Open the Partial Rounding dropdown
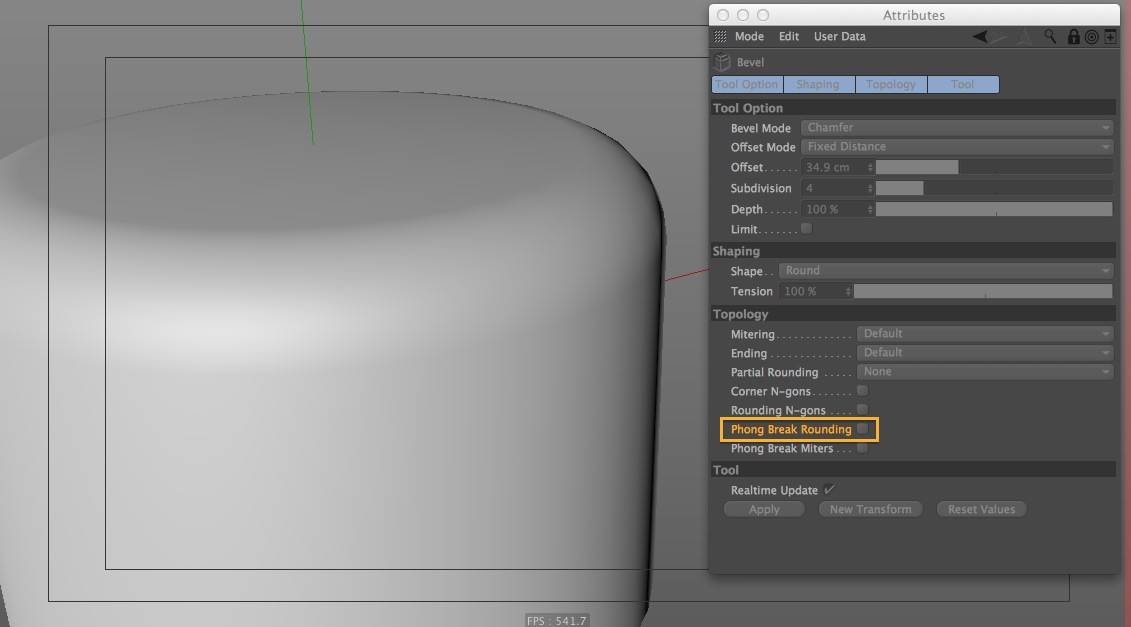The image size is (1131, 627). tap(985, 372)
